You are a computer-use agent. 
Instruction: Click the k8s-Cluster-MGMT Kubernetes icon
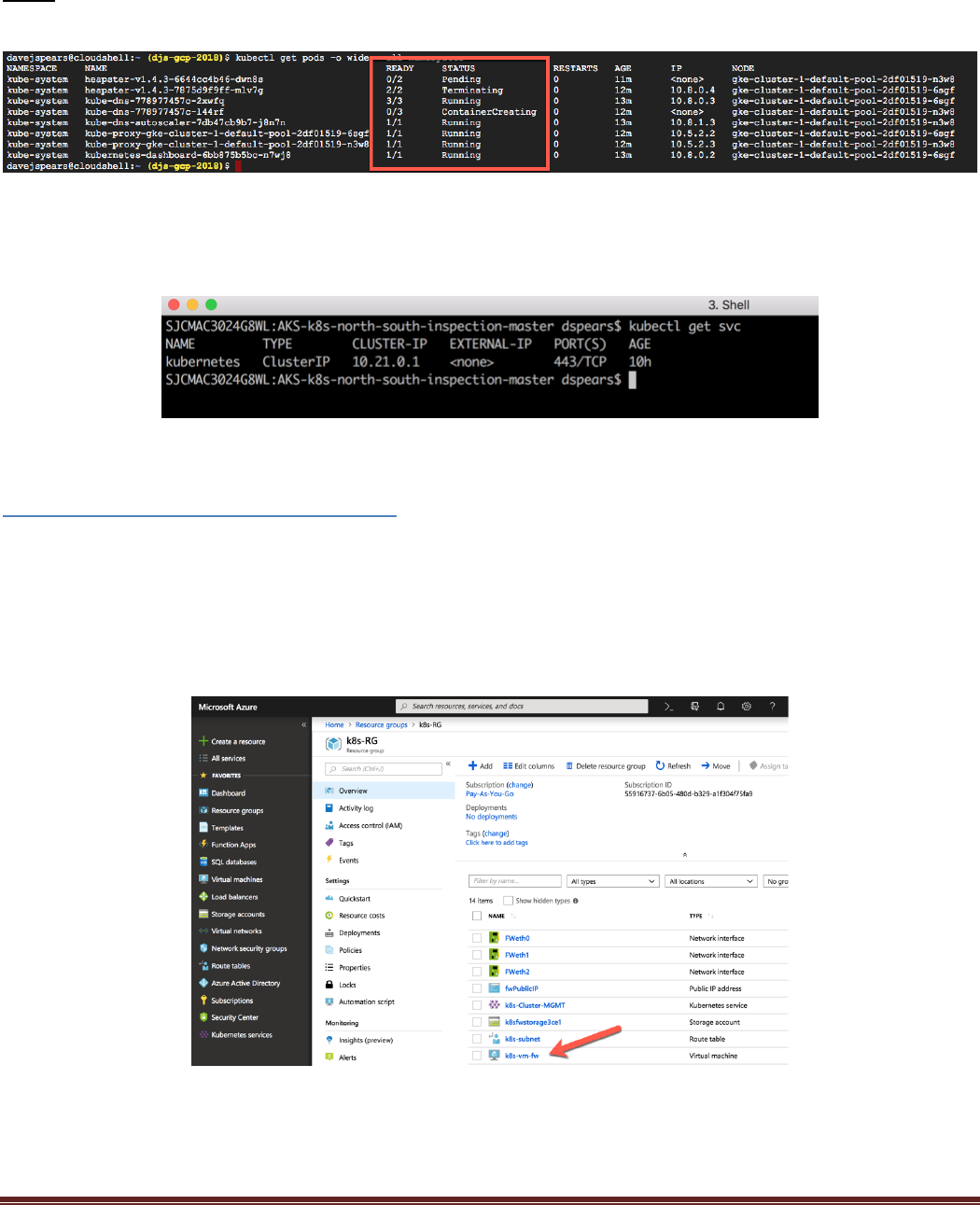point(495,1005)
